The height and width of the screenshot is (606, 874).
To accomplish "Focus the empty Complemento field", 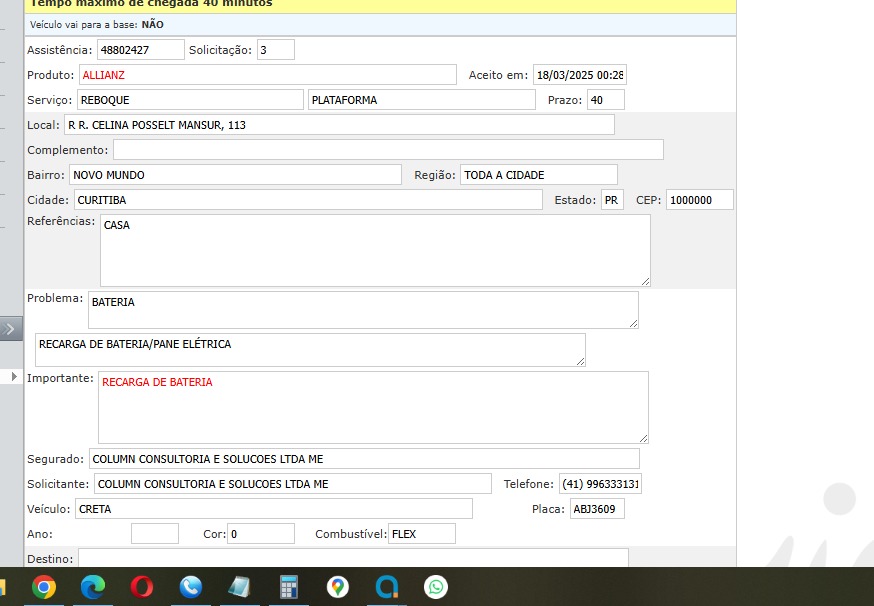I will (388, 150).
